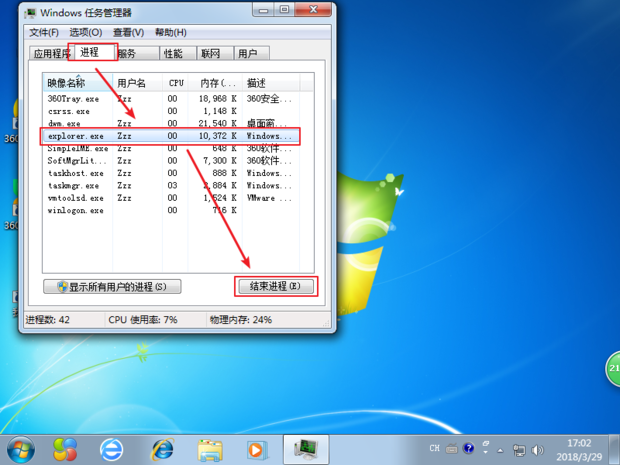This screenshot has width=620, height=465.
Task: Switch to the 联网 tab
Action: point(215,53)
